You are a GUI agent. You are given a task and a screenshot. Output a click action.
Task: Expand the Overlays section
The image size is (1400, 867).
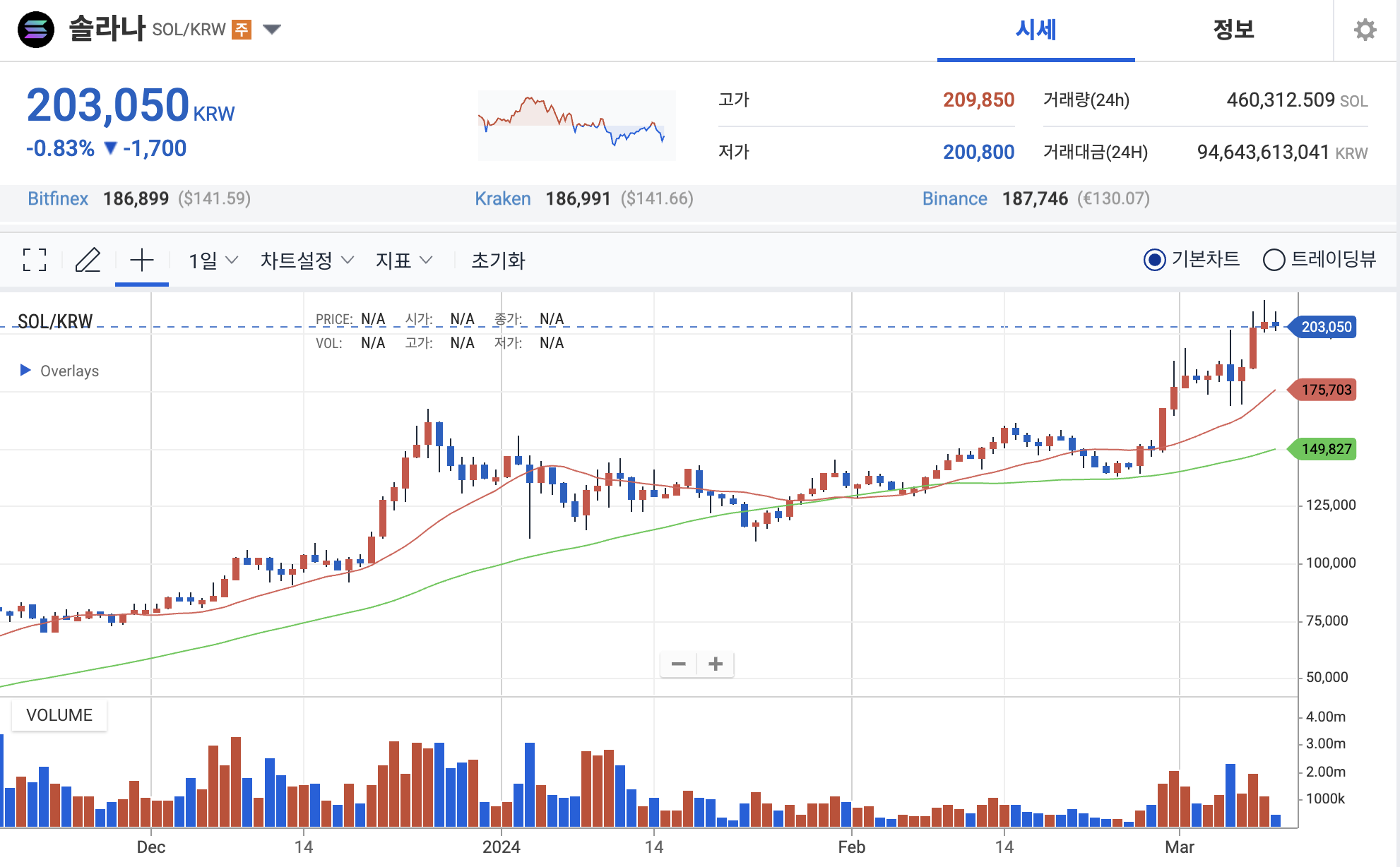pos(26,370)
